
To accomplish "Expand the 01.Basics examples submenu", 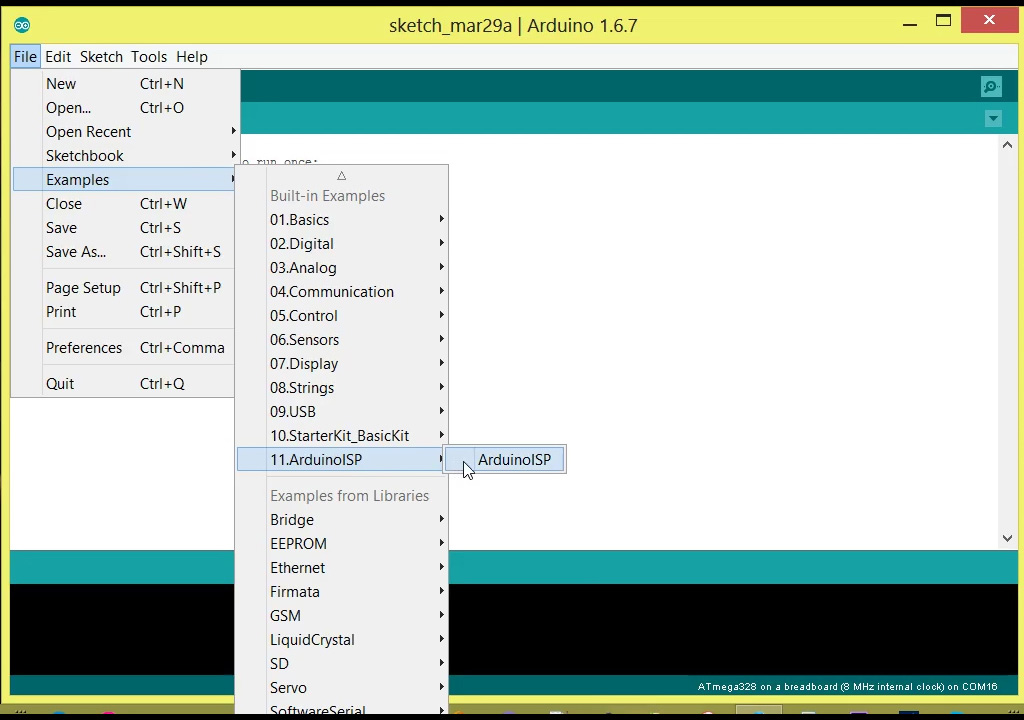I will [300, 219].
